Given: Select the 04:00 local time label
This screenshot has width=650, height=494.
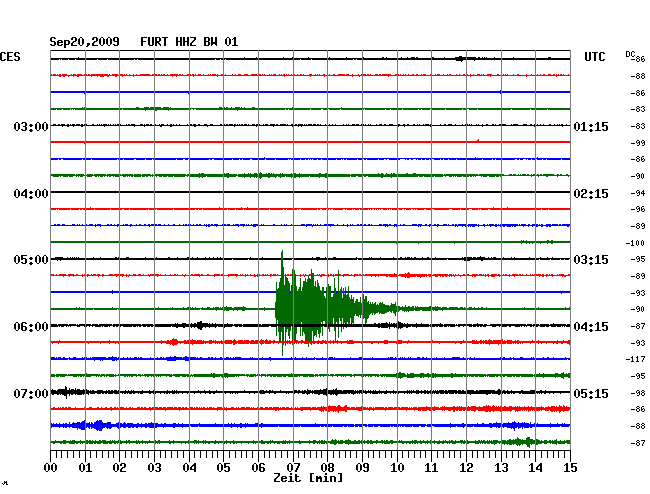Looking at the screenshot, I should point(31,194).
